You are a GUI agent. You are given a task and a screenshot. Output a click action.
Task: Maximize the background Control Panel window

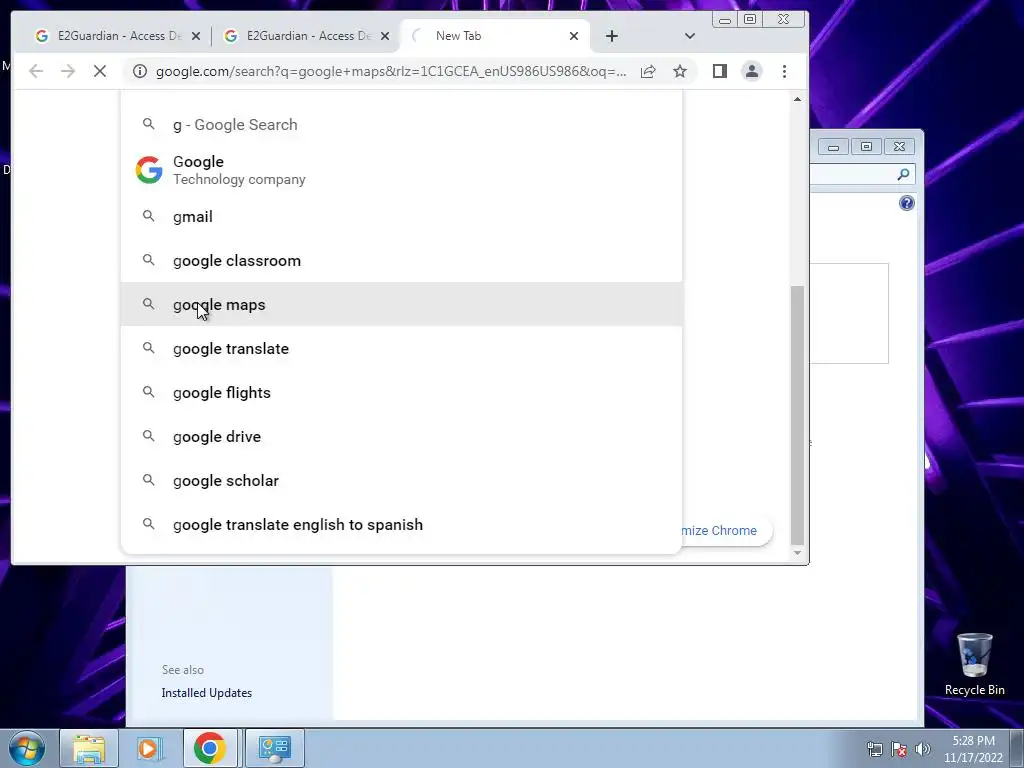[867, 146]
